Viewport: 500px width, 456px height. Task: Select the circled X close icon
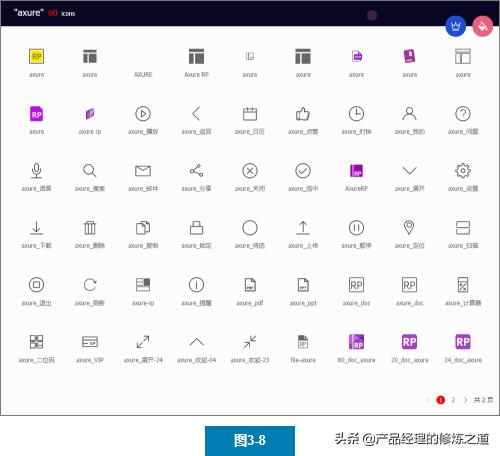pos(250,171)
